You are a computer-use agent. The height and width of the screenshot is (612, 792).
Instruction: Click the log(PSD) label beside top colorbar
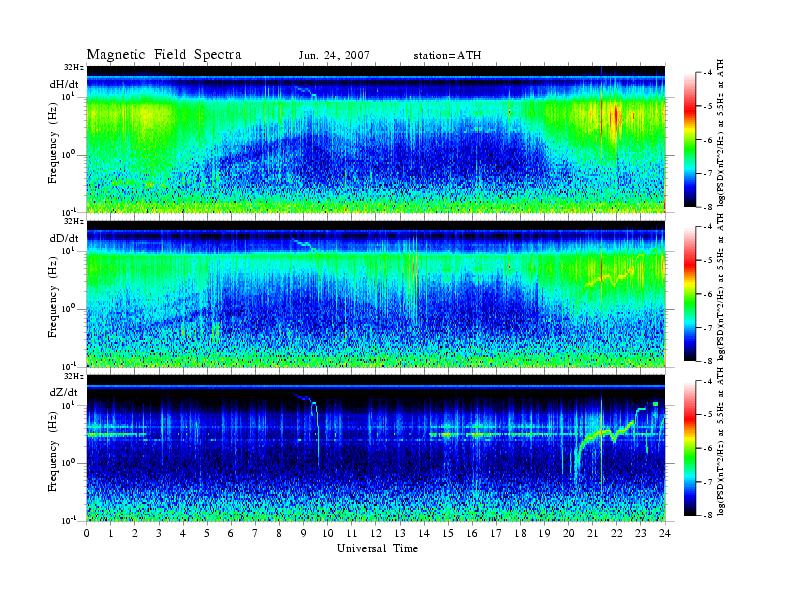pyautogui.click(x=721, y=133)
